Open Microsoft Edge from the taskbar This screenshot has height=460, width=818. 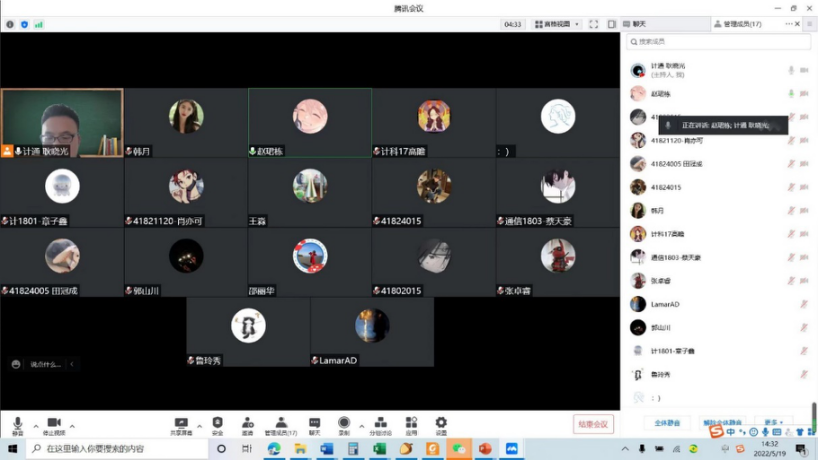[274, 449]
